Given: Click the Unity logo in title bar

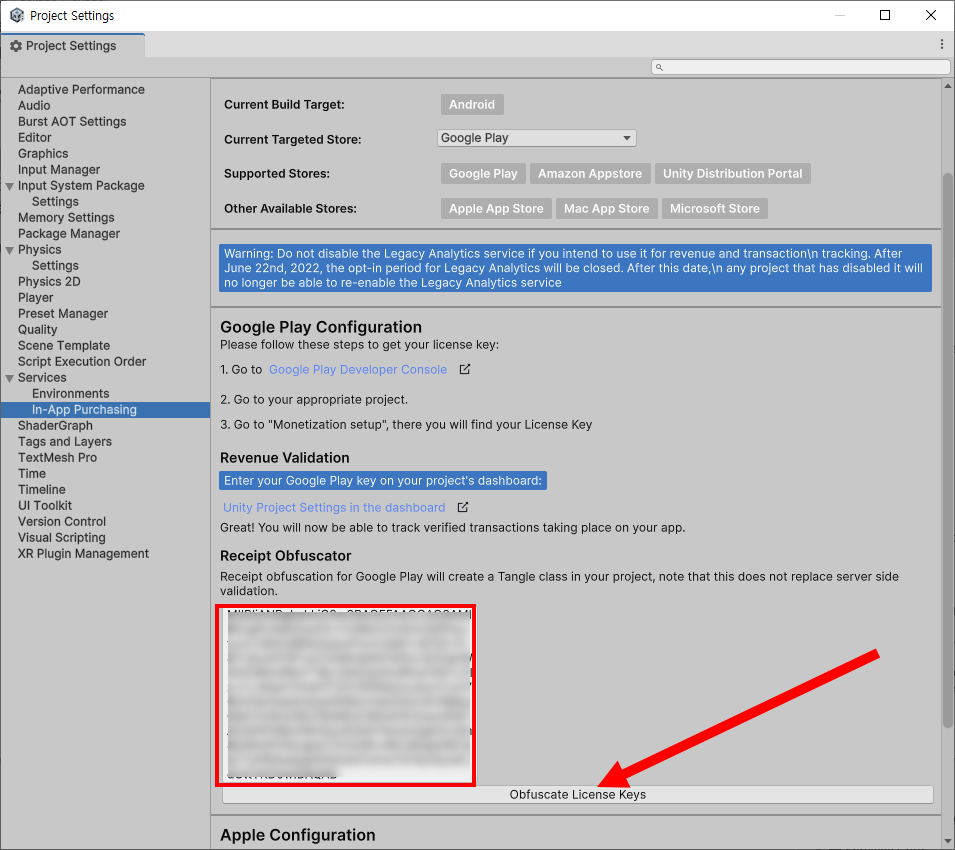Looking at the screenshot, I should click(x=17, y=15).
